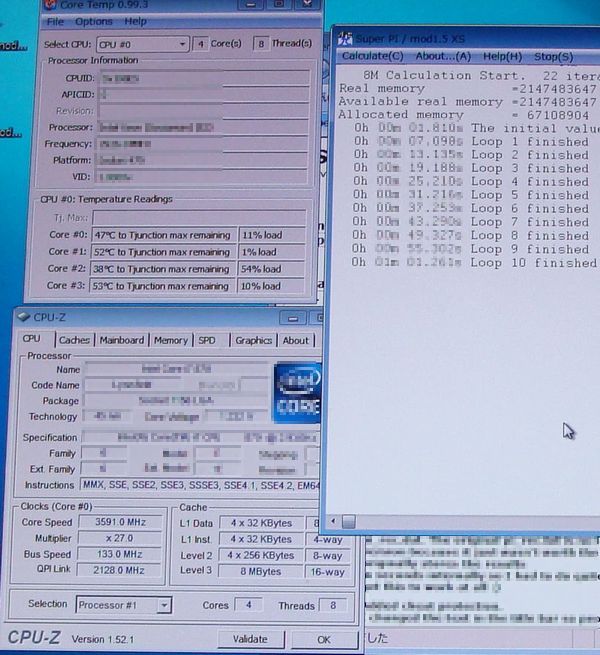Open About...(A) menu in Super PI
This screenshot has height=655, width=600.
pyautogui.click(x=443, y=56)
